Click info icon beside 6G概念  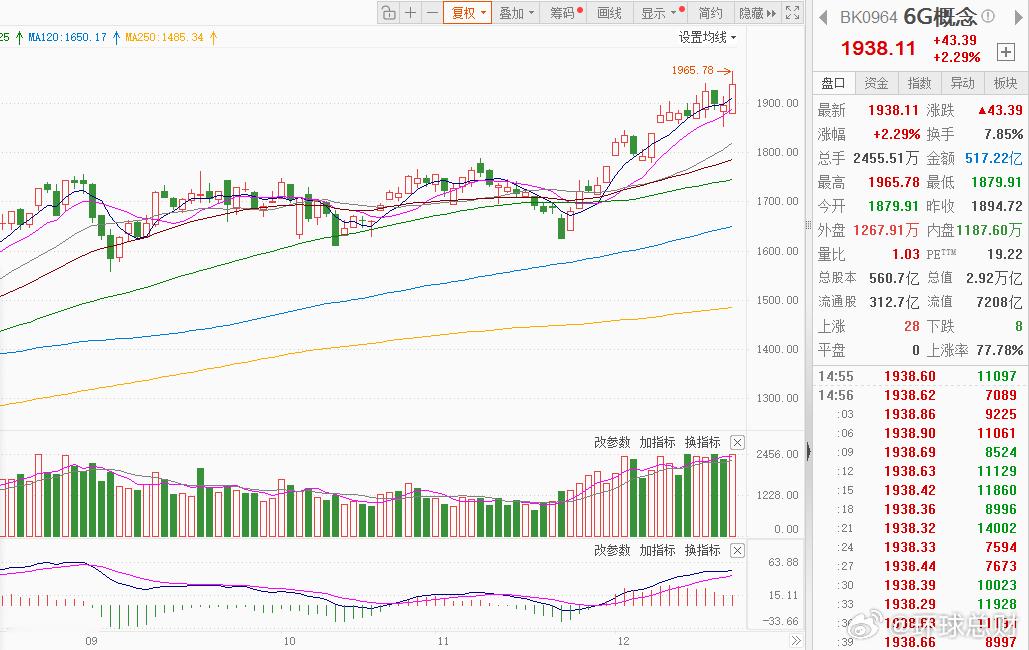coord(988,16)
